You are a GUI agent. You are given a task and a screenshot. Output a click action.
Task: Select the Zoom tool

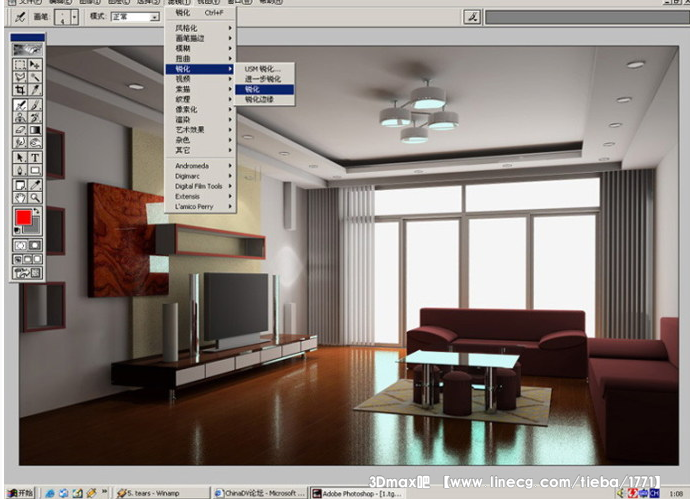[35, 198]
